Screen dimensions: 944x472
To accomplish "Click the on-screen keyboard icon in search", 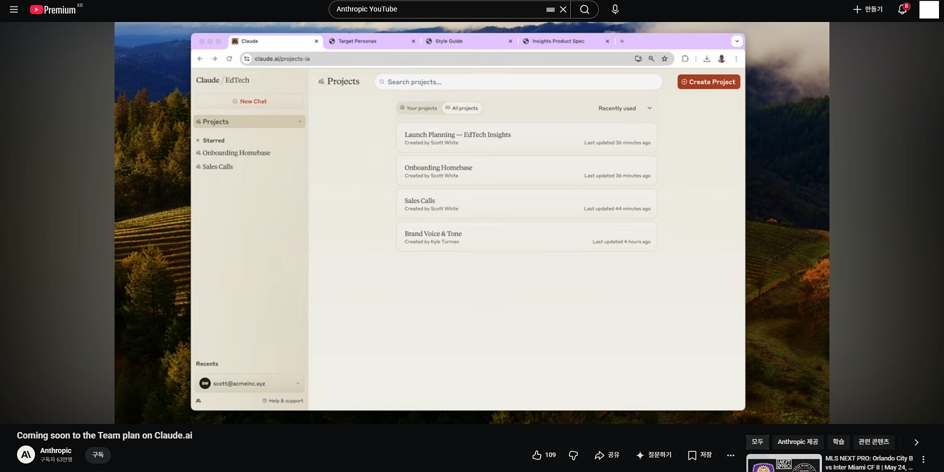I will [550, 10].
